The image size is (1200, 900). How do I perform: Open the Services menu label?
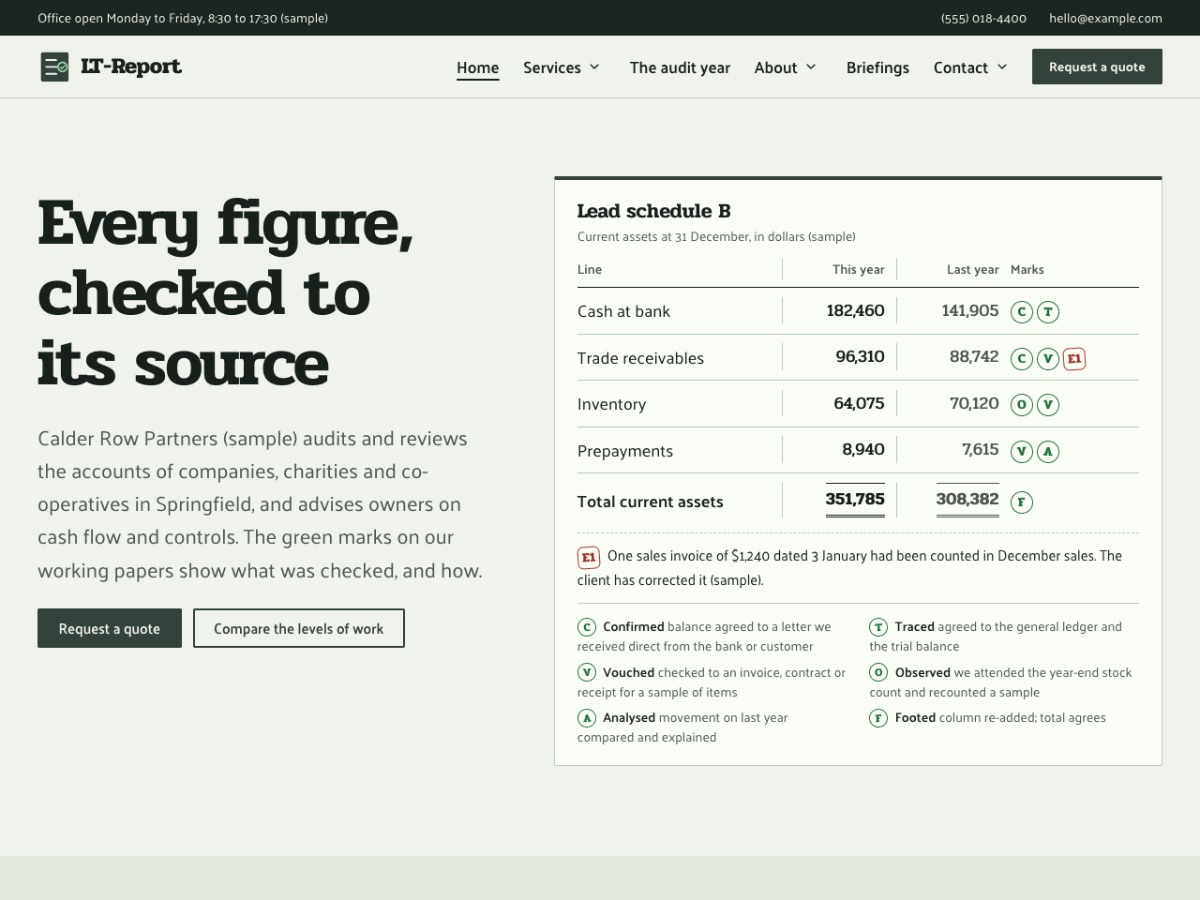(552, 68)
